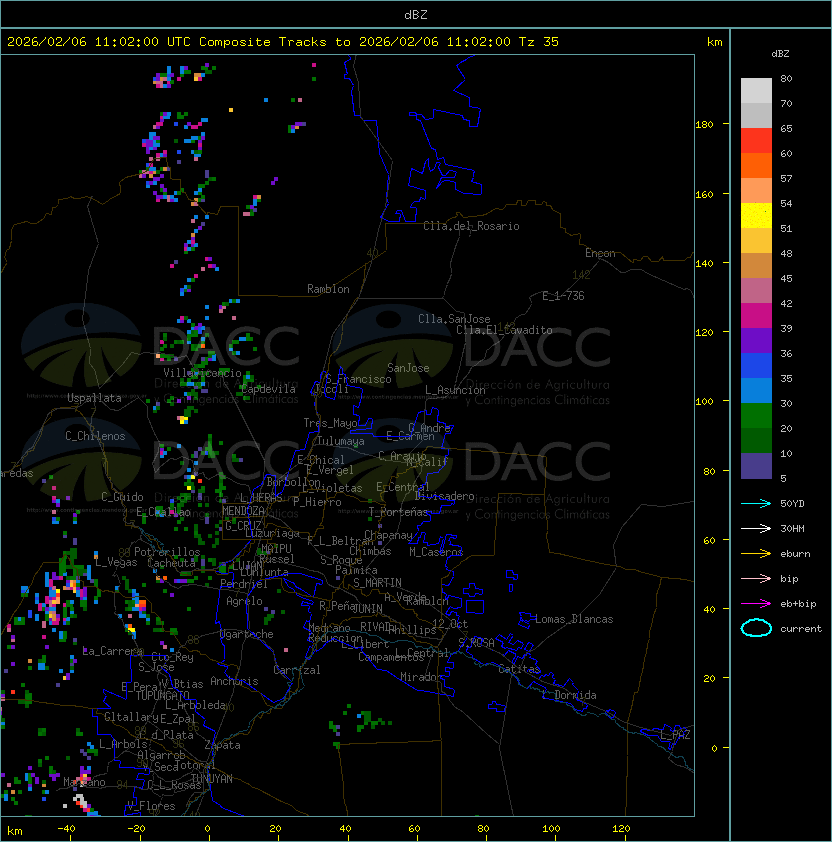Screen dimensions: 832x842
Task: Pick the light gray top legend swatch
Action: (x=756, y=91)
